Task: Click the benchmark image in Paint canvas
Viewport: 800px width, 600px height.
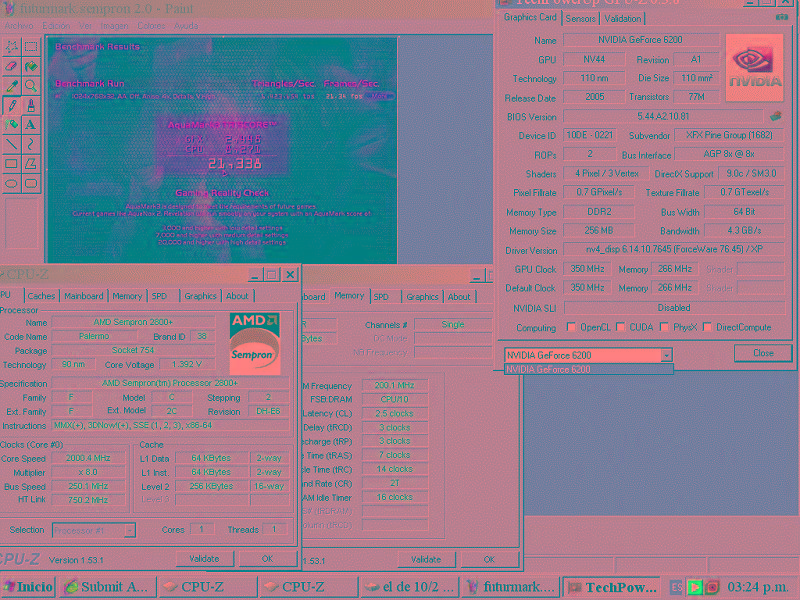Action: 222,151
